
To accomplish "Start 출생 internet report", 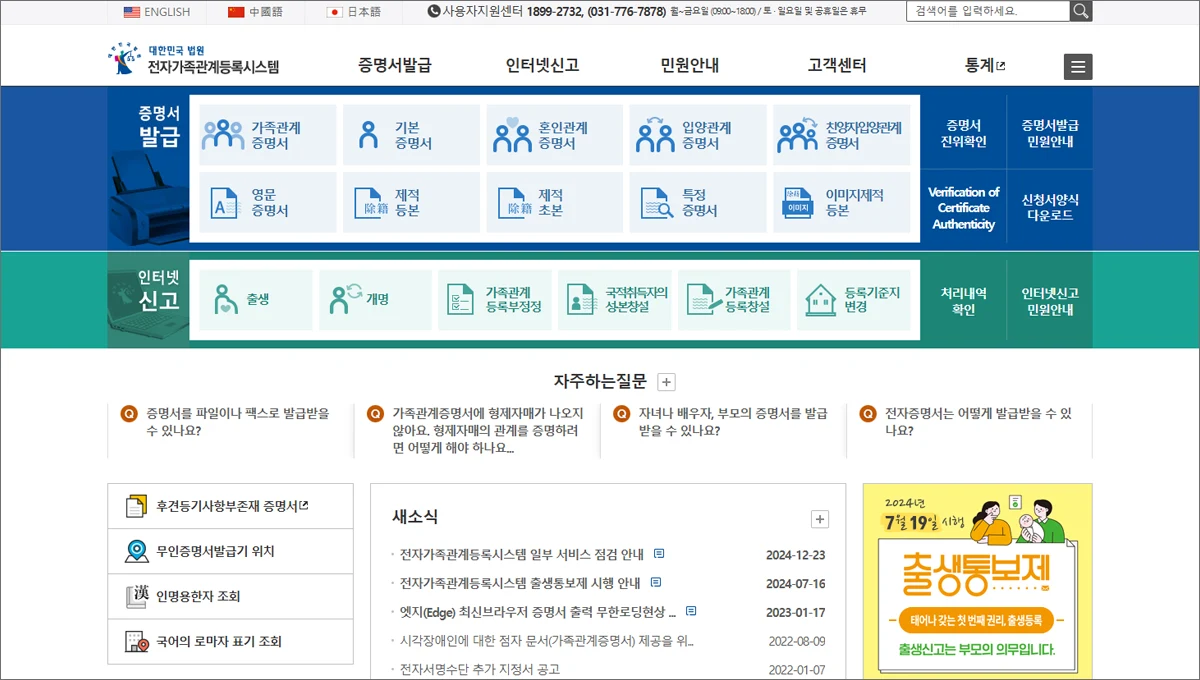I will pyautogui.click(x=256, y=300).
